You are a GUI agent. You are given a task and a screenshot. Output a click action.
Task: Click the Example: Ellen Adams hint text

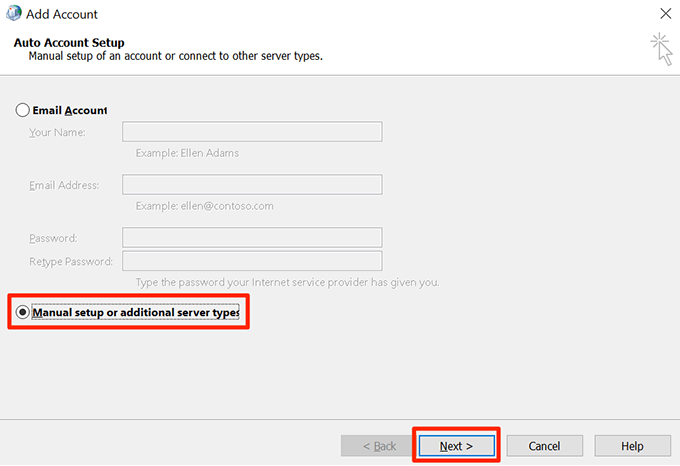pyautogui.click(x=187, y=153)
